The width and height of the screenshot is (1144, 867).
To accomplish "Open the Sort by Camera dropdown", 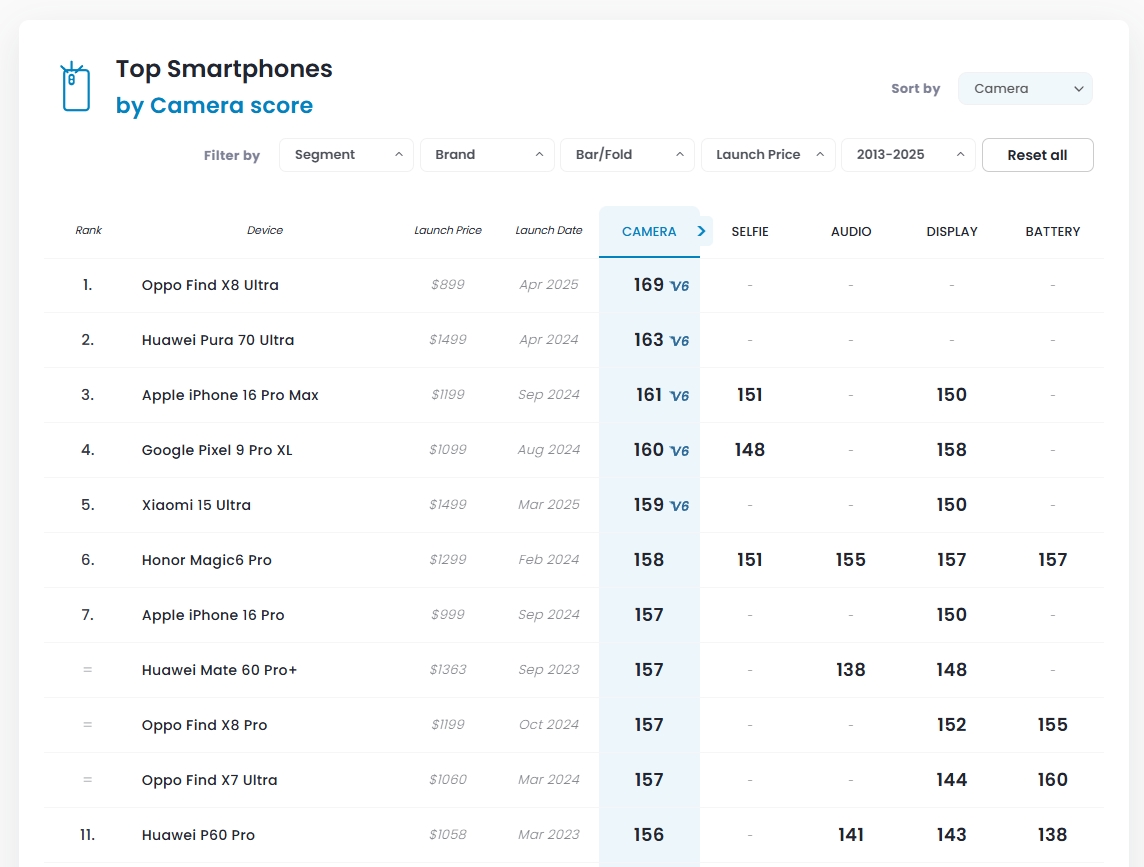I will coord(1025,88).
